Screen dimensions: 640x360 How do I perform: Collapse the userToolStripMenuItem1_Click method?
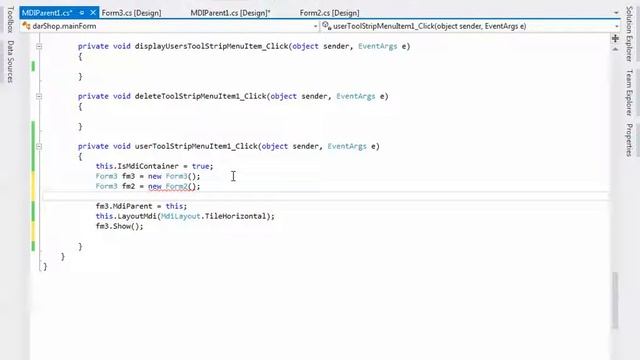coord(39,146)
